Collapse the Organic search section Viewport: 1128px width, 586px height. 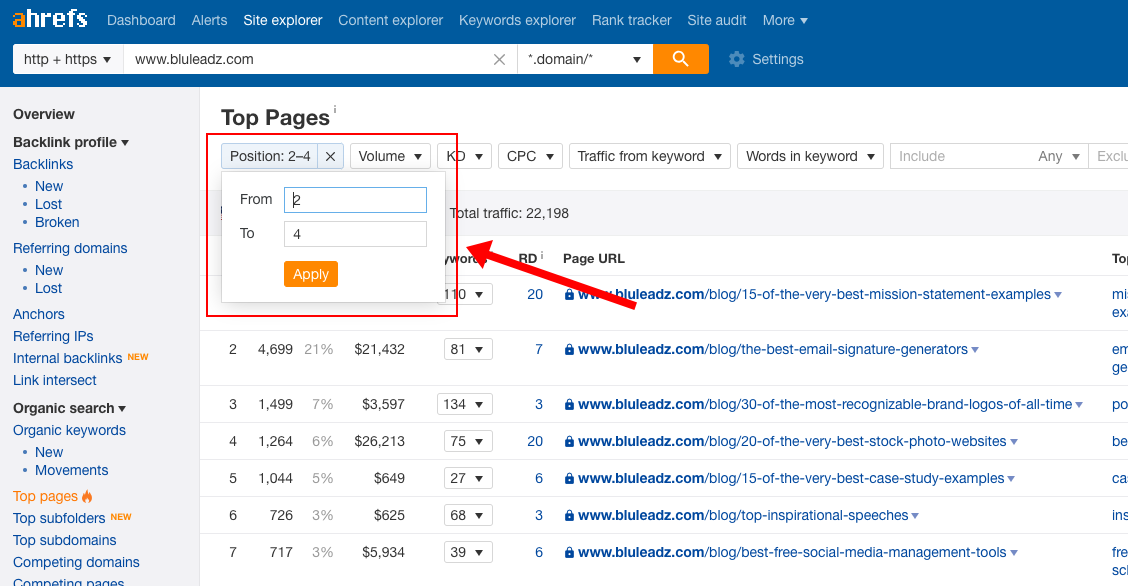pos(69,408)
